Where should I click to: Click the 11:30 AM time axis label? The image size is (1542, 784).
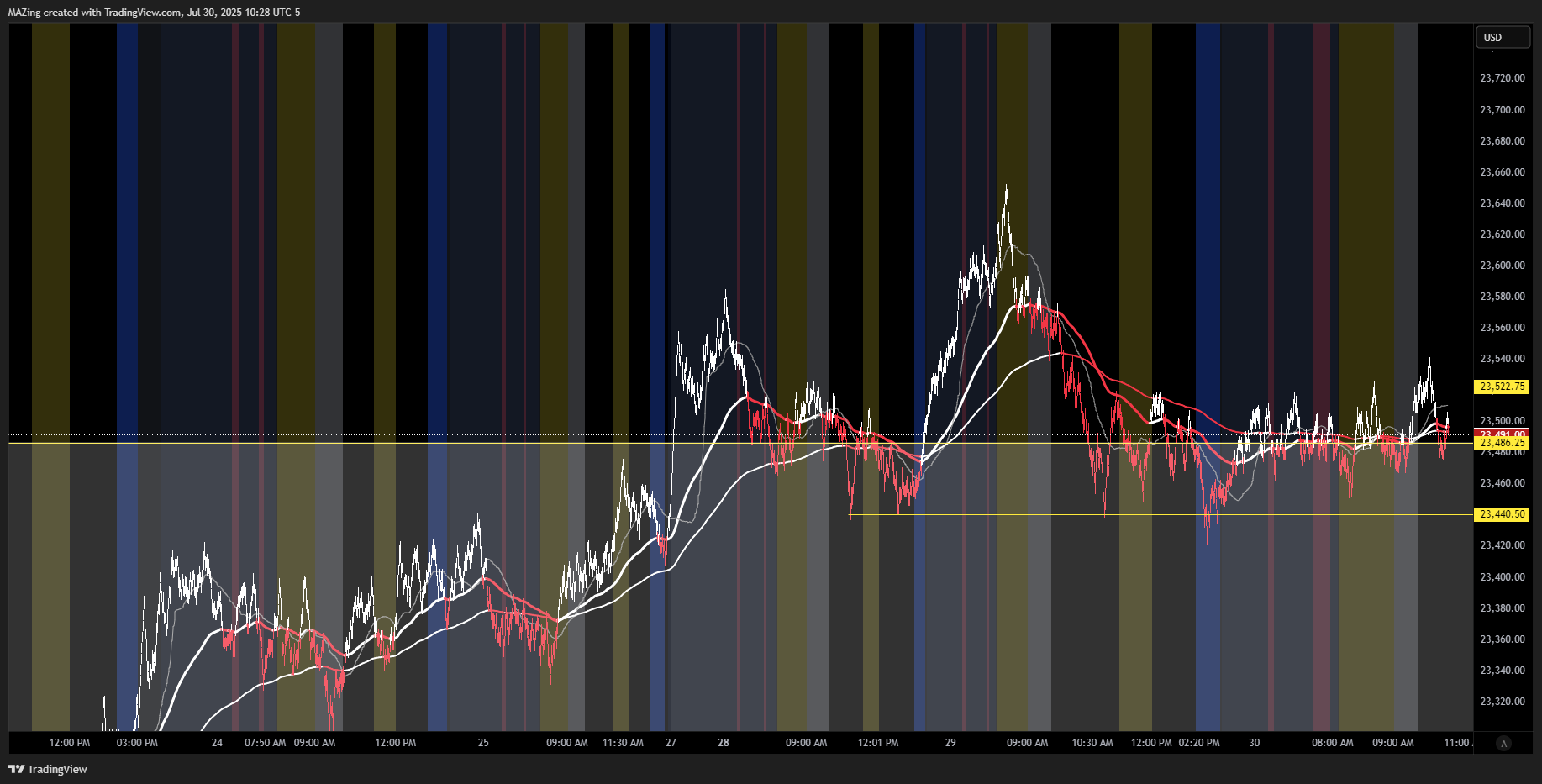click(623, 743)
